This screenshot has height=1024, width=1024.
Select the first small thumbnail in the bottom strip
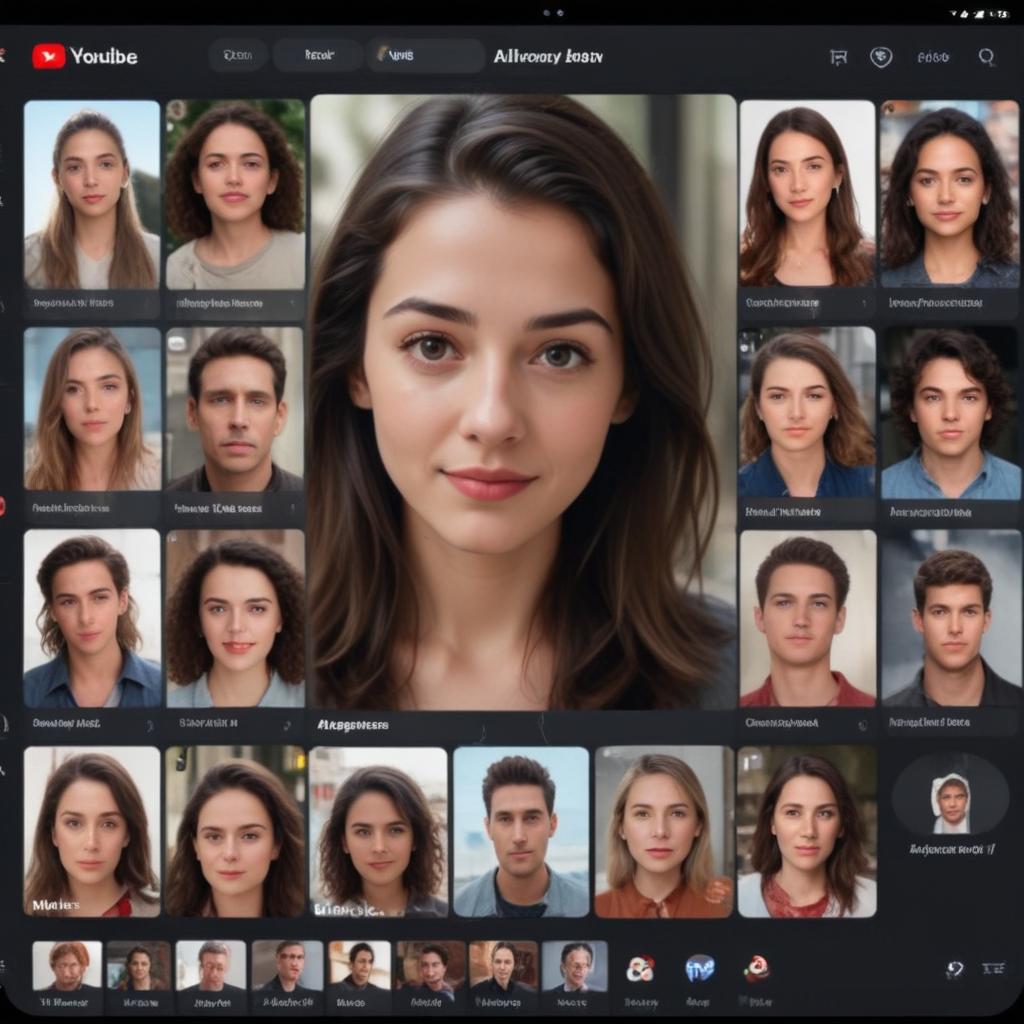click(x=67, y=965)
